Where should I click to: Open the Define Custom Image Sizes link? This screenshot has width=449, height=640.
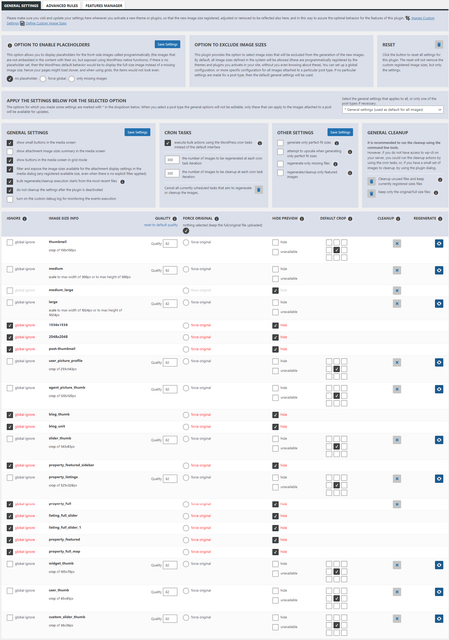[46, 24]
